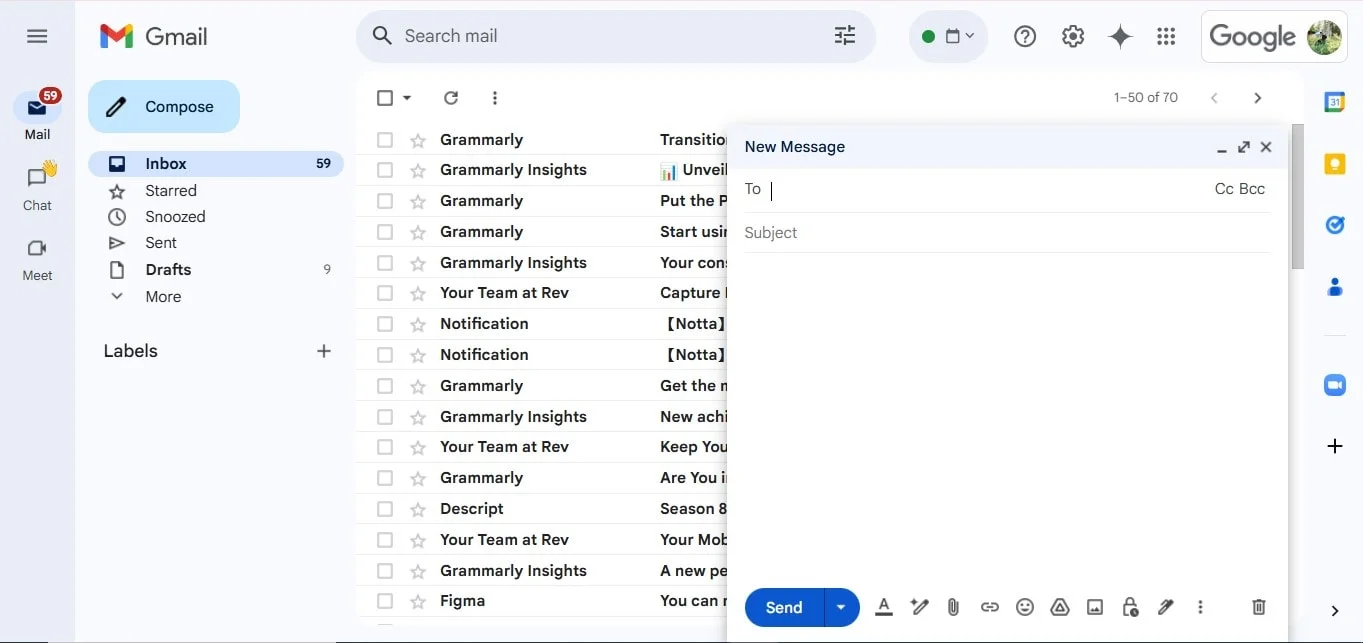Screen dimensions: 1363x643
Task: Open Settings gear icon
Action: tap(1073, 36)
